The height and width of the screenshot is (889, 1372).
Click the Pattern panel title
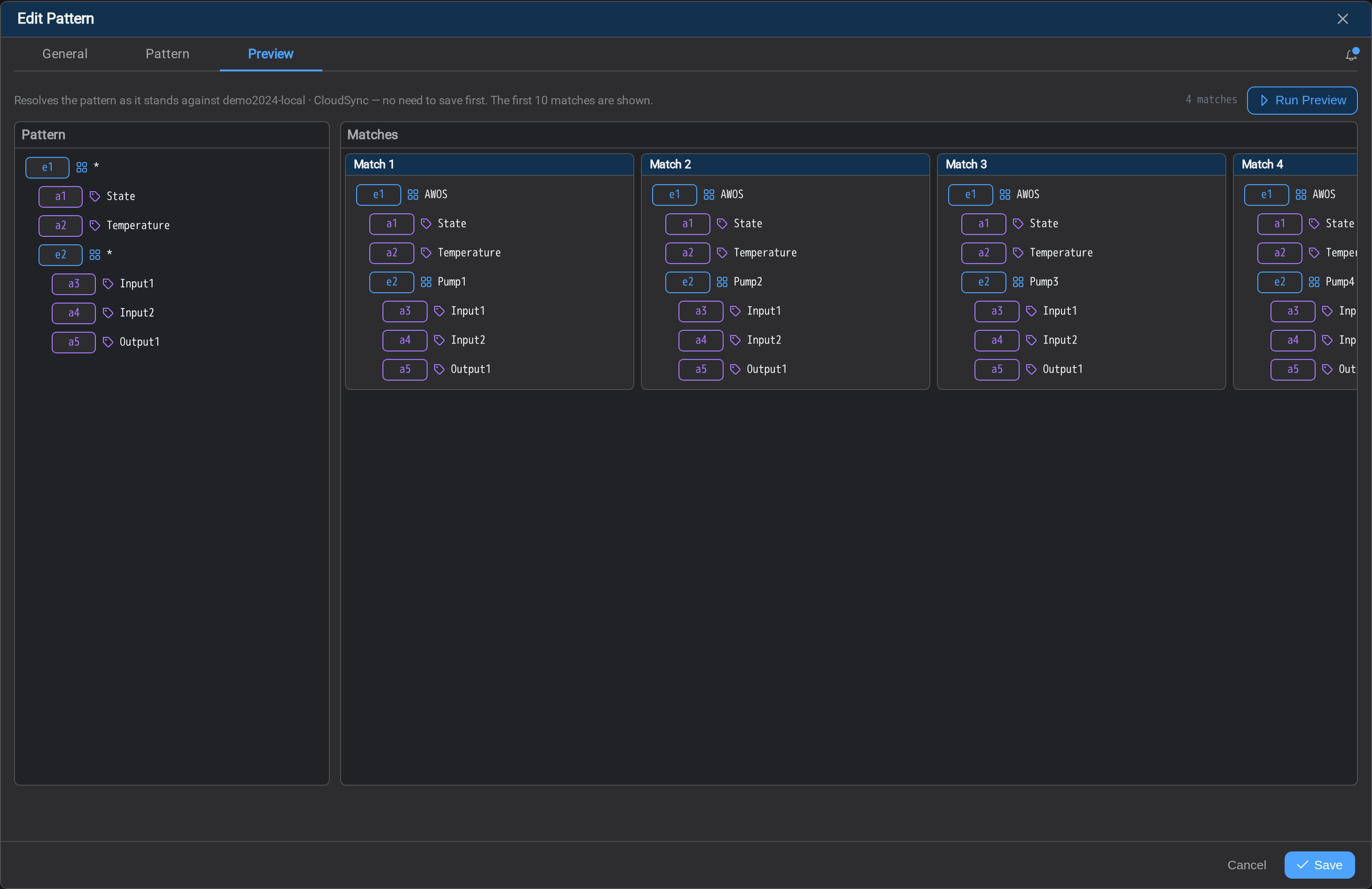coord(43,135)
